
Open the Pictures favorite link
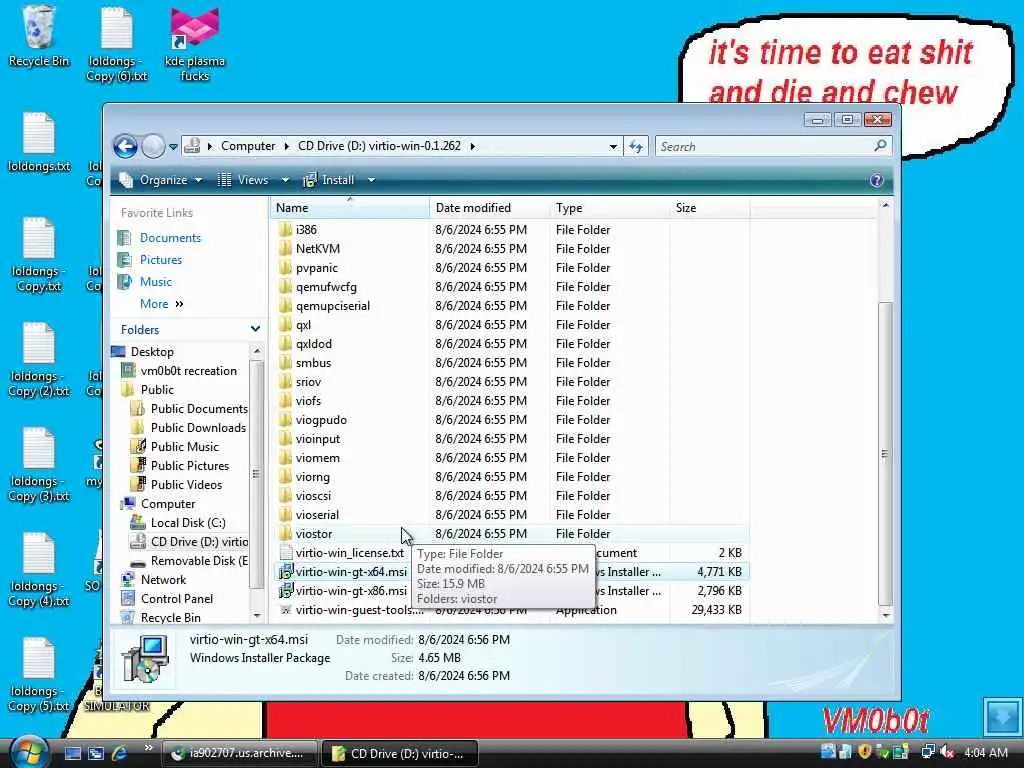point(161,260)
